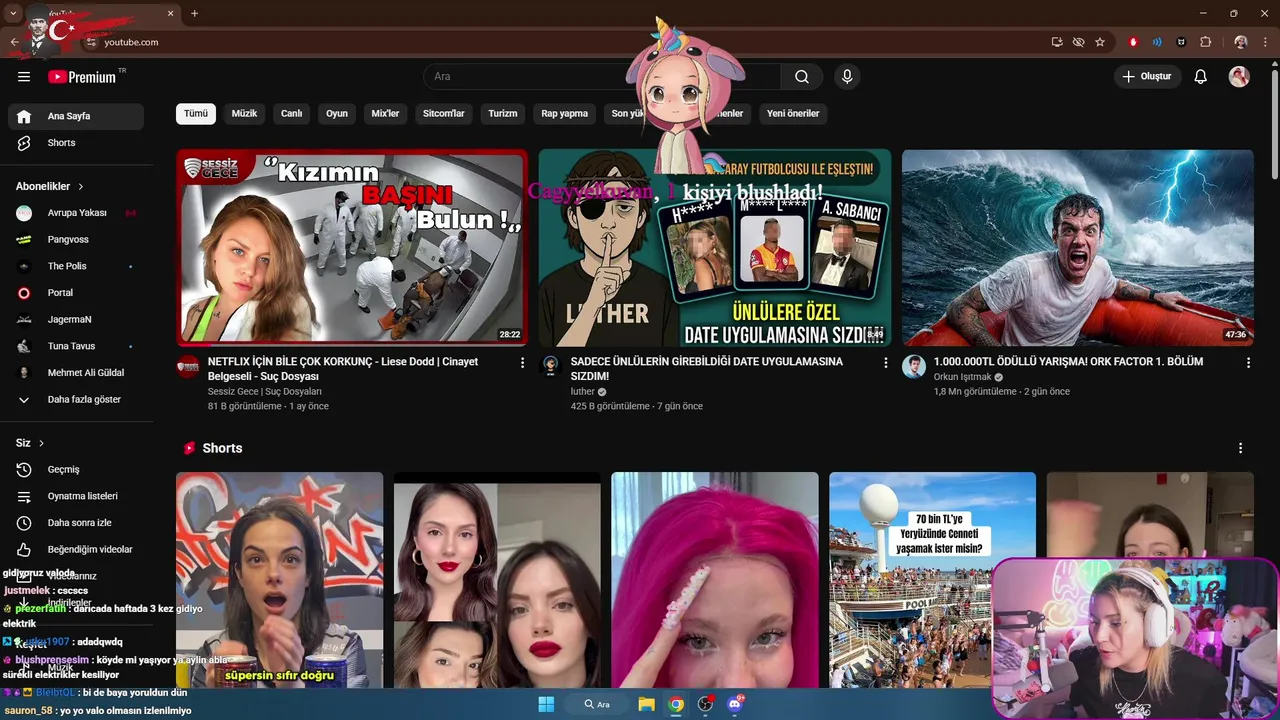Open Portal channel subscription

click(76, 293)
